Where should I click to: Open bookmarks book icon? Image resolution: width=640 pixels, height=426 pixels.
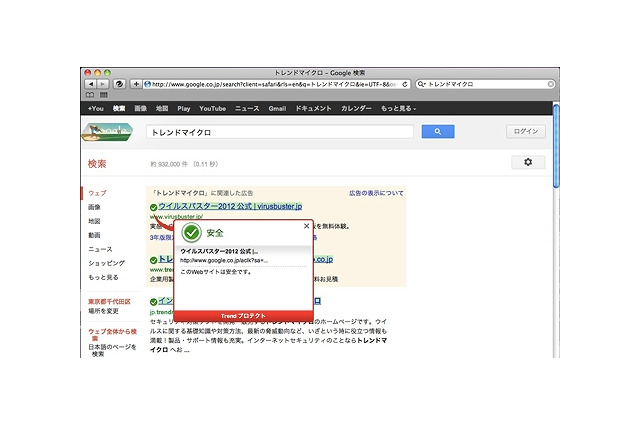coord(90,95)
